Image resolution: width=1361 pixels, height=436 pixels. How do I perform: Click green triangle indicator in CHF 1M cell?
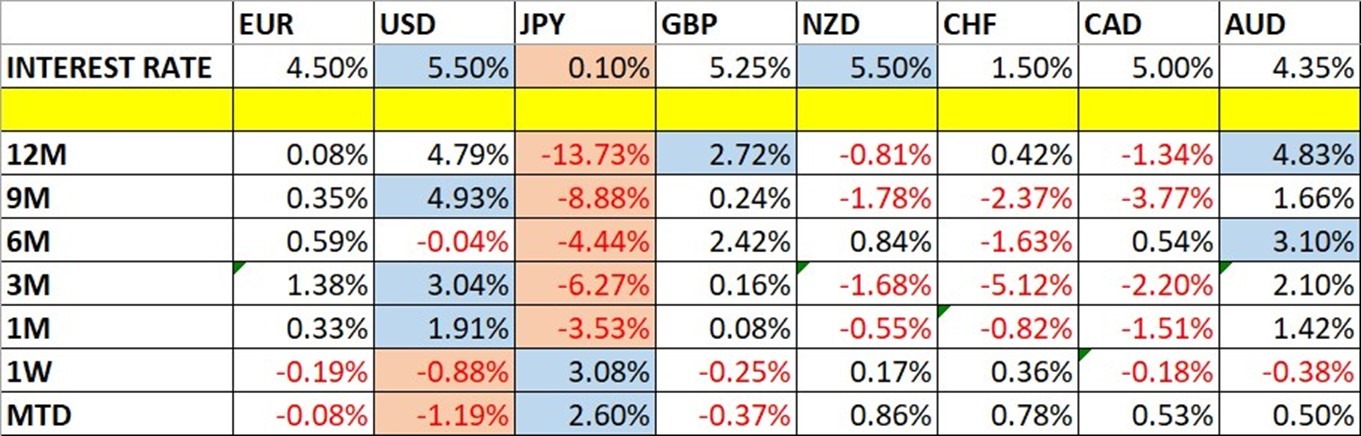pyautogui.click(x=940, y=309)
